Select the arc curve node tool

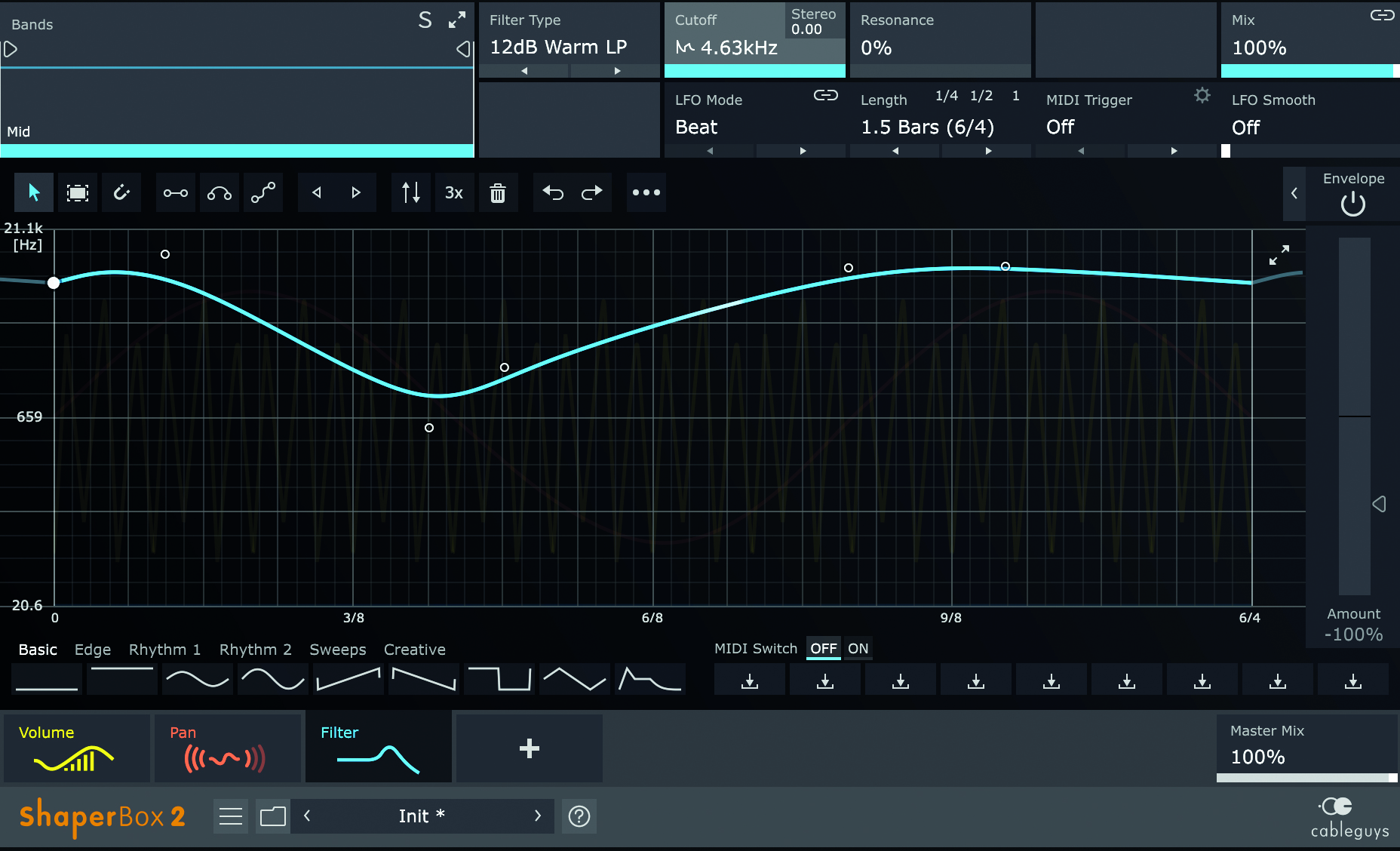pos(220,192)
